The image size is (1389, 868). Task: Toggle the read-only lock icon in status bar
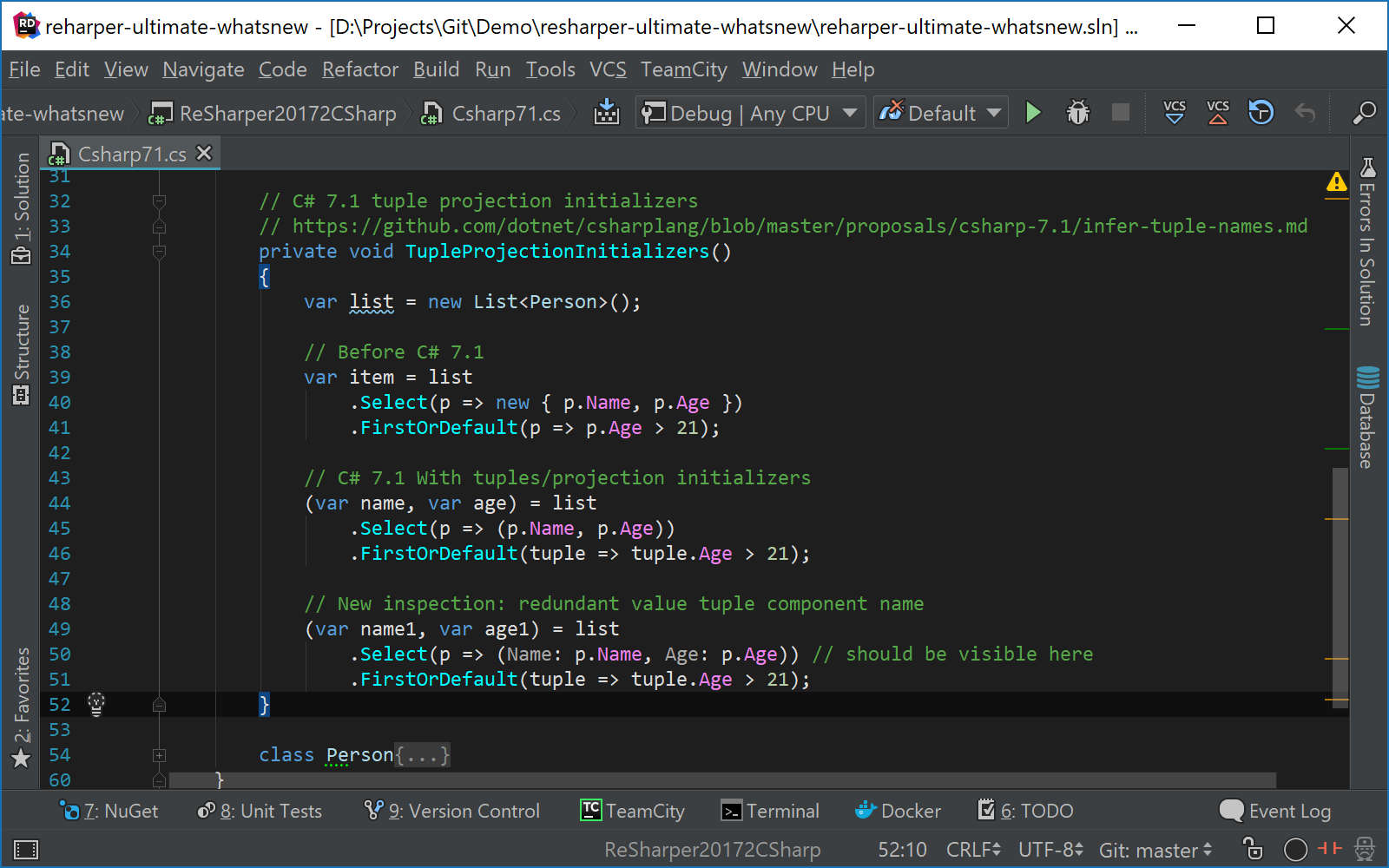1252,849
